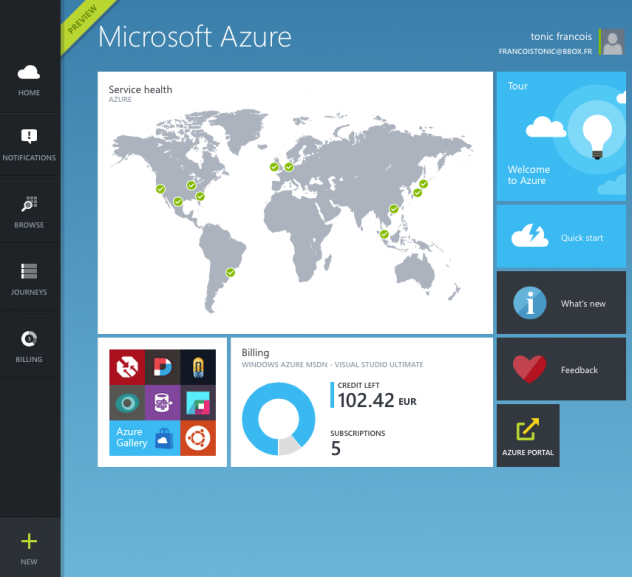Open the What's new tile
632x577 pixels.
click(x=561, y=302)
